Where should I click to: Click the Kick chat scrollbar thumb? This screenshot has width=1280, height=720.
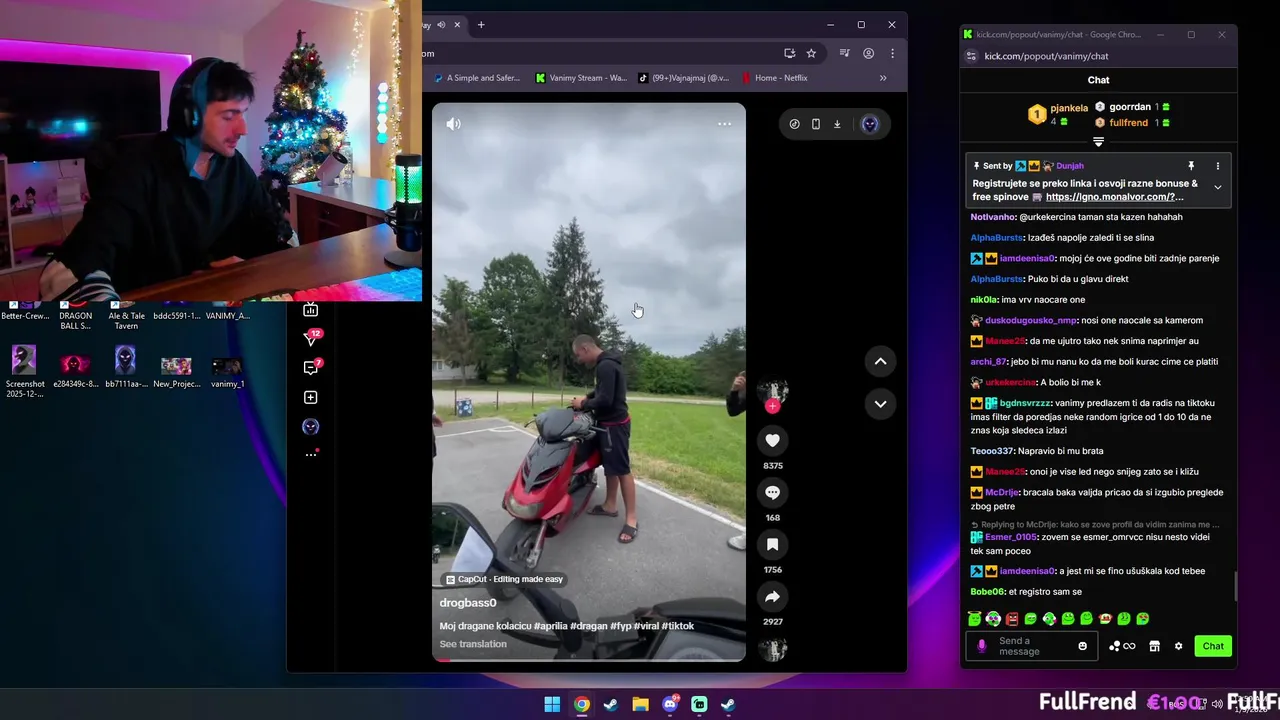point(1235,587)
